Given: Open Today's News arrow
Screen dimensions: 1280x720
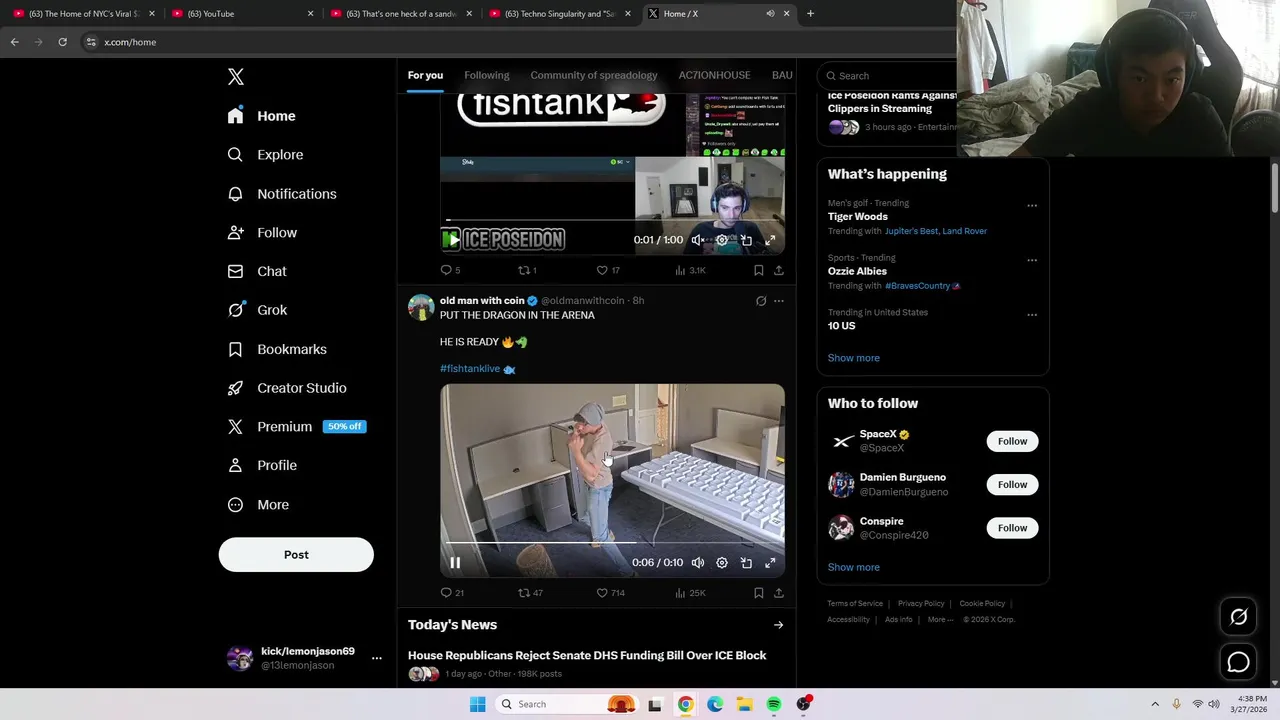Looking at the screenshot, I should point(778,626).
